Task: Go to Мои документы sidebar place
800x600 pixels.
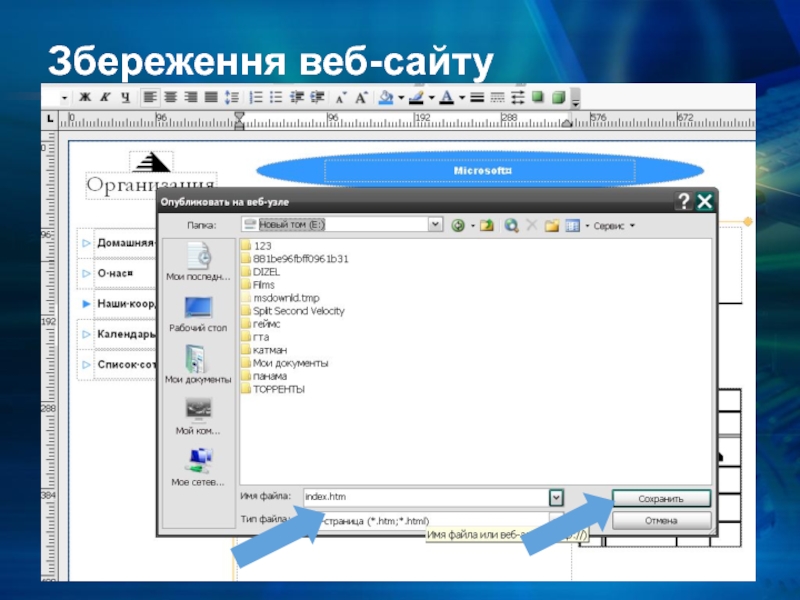Action: [198, 365]
